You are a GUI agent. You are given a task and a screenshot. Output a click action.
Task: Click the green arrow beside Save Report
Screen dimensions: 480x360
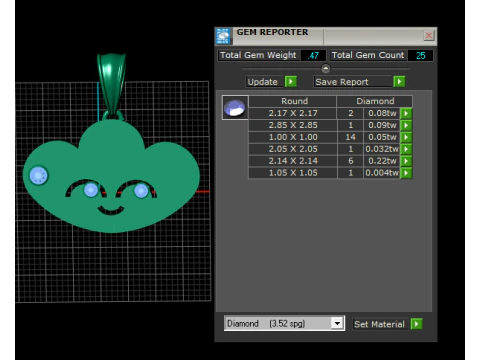pyautogui.click(x=399, y=82)
